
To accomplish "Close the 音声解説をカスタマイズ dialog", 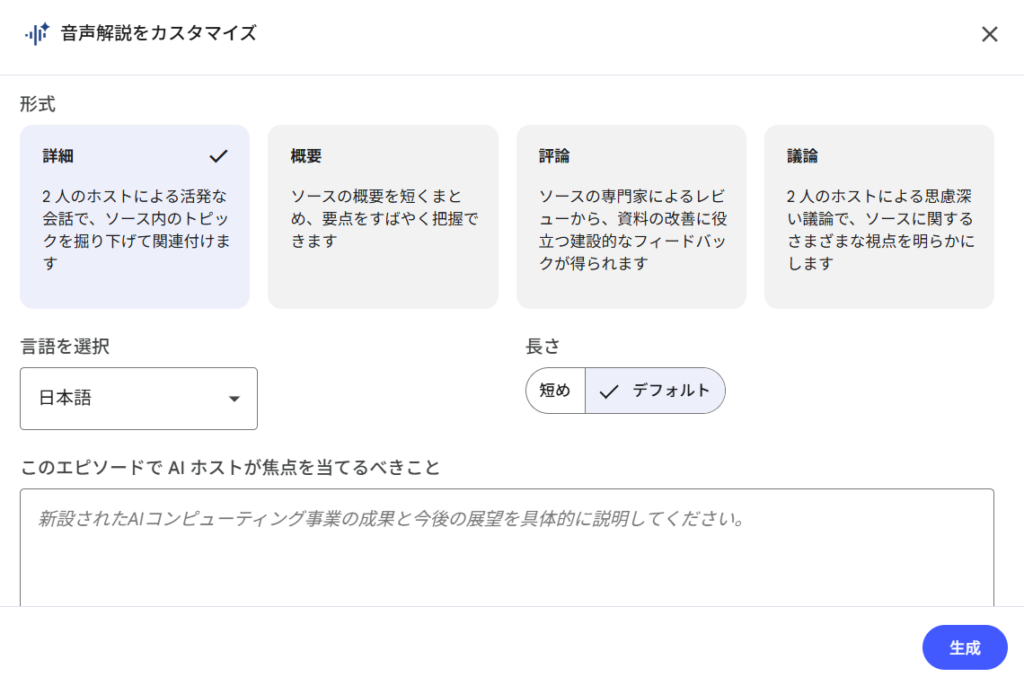I will click(x=989, y=33).
